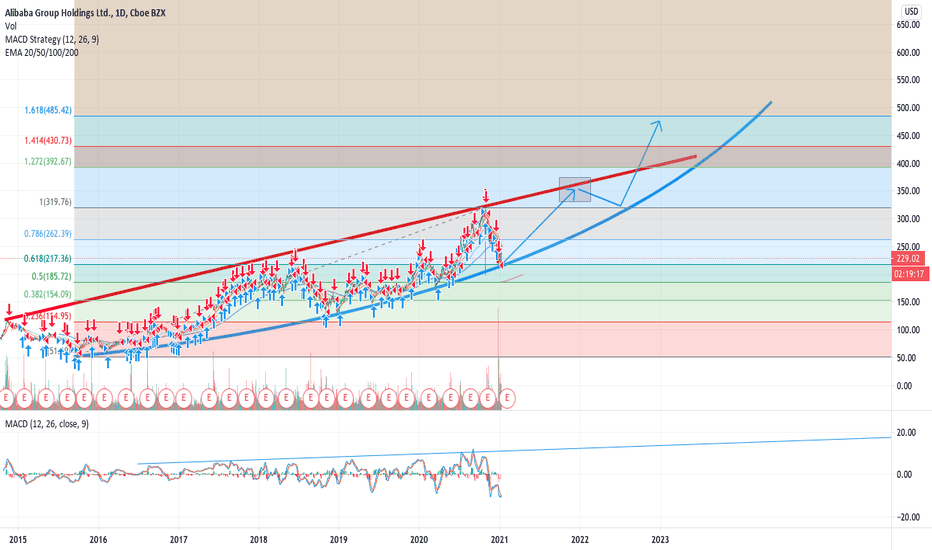Click the 2019 time axis label
Viewport: 932px width, 550px height.
(x=339, y=539)
